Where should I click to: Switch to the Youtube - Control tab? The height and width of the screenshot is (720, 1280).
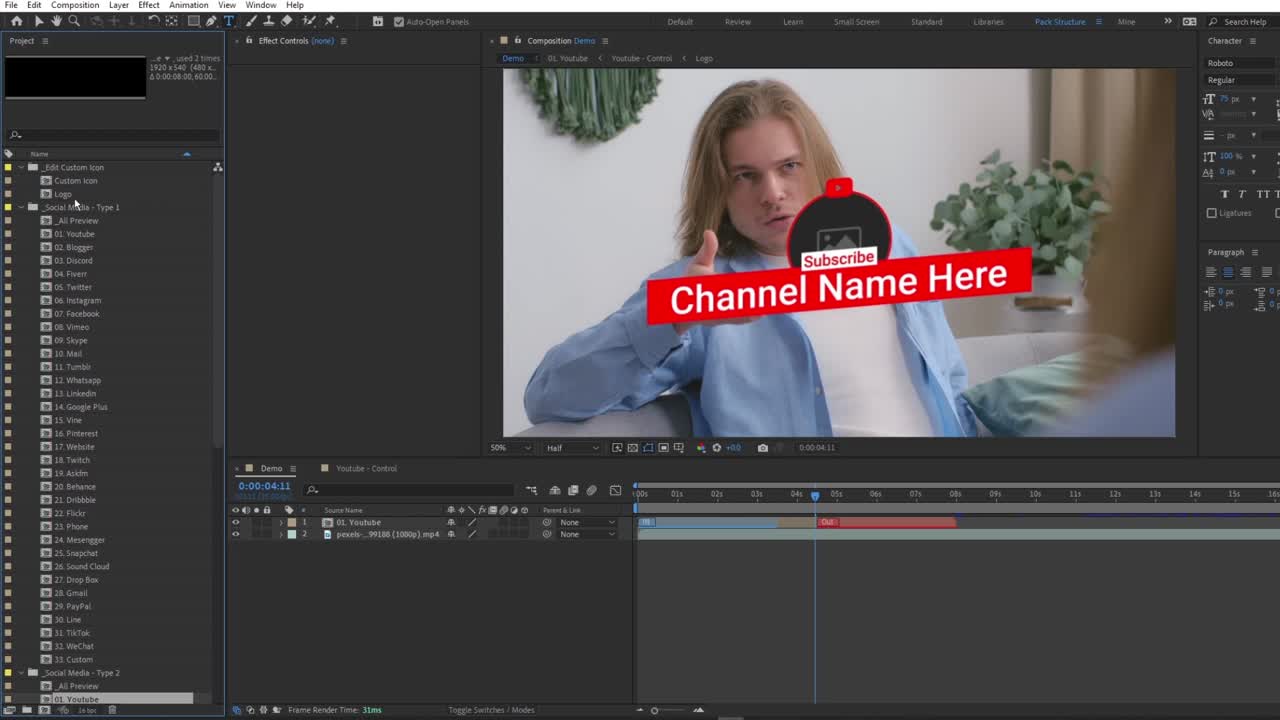(368, 467)
